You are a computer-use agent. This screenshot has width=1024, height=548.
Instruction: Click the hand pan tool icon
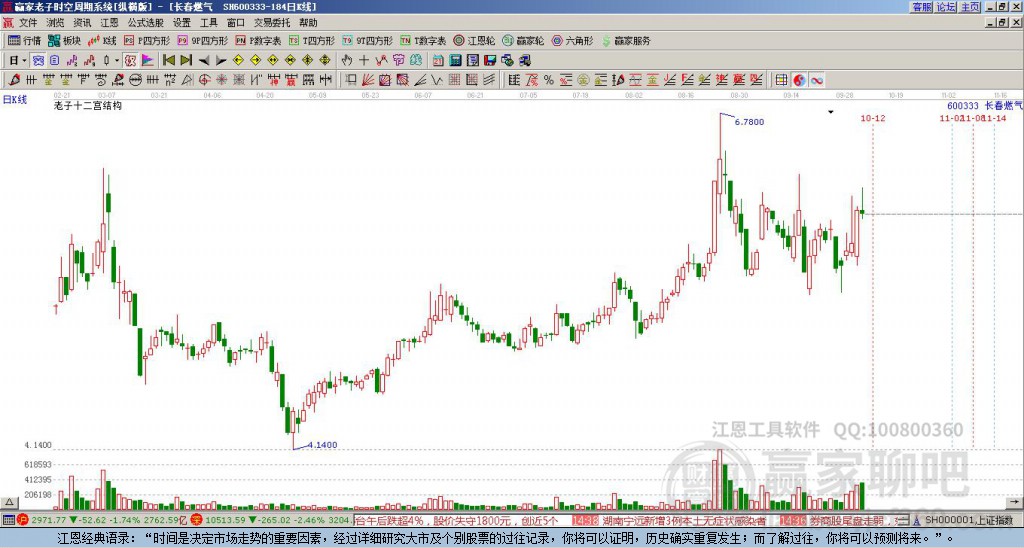[347, 60]
